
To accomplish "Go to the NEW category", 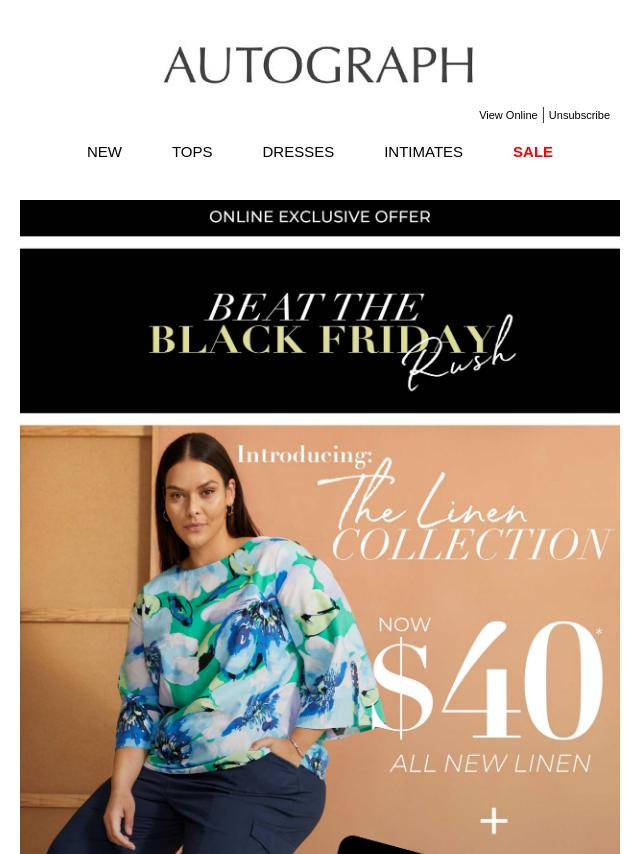I will (104, 152).
